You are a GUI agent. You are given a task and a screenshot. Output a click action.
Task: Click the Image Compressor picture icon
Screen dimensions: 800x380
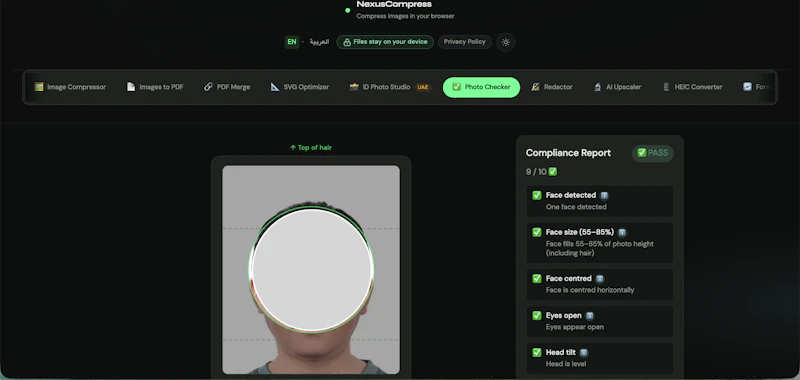[39, 87]
